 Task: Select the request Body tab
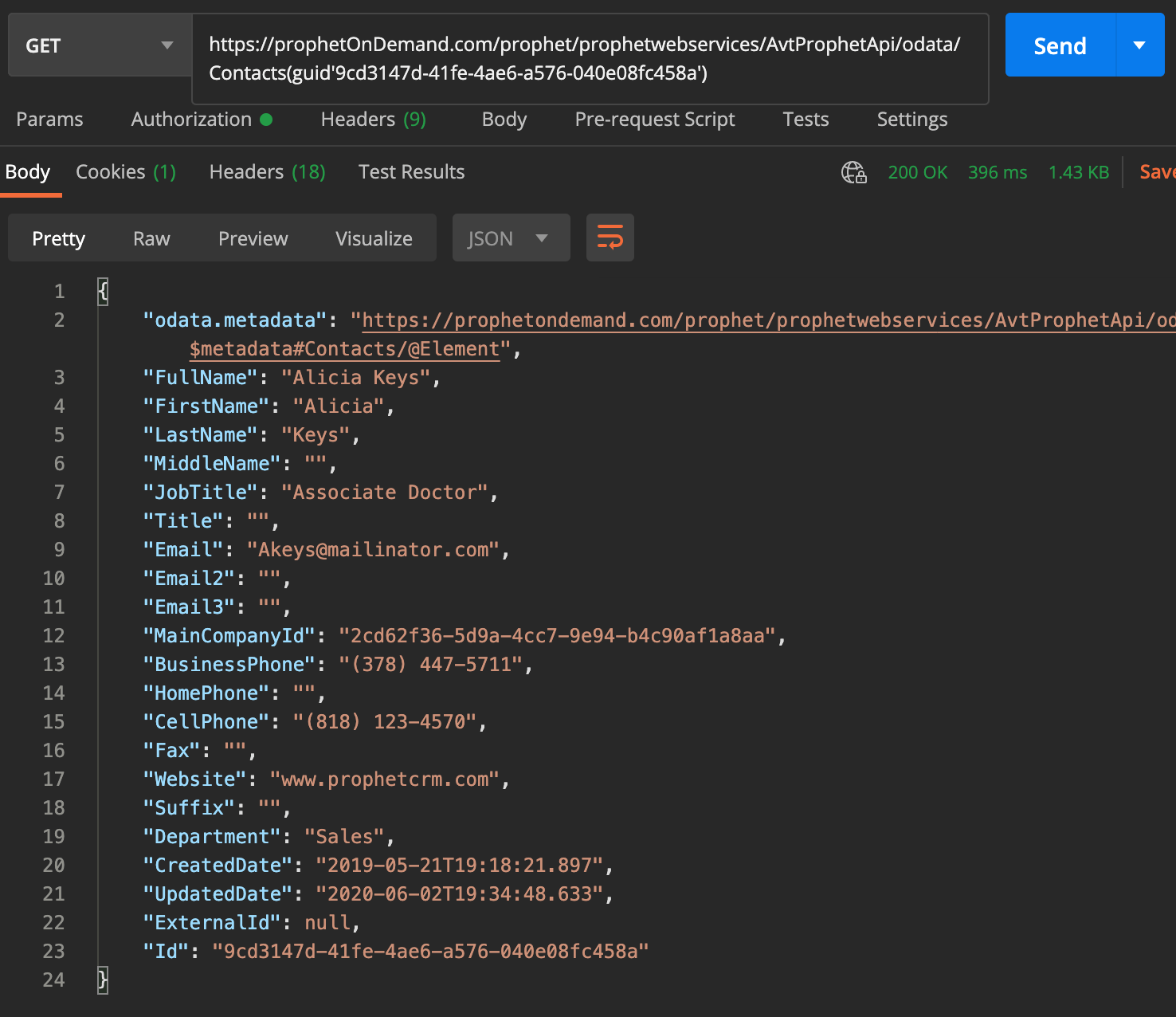coord(504,120)
